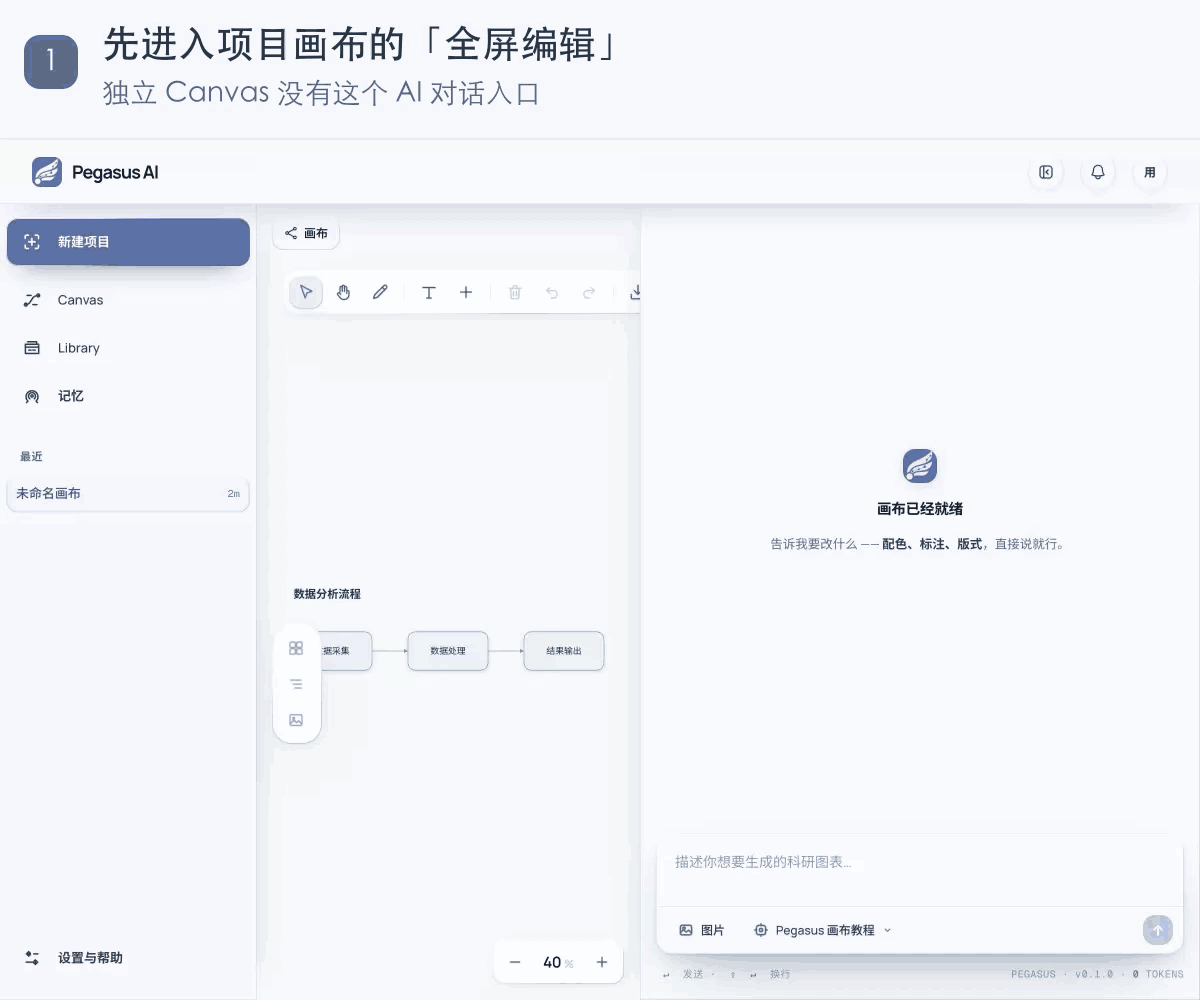Select the hand pan tool
The height and width of the screenshot is (1000, 1200).
click(x=343, y=292)
